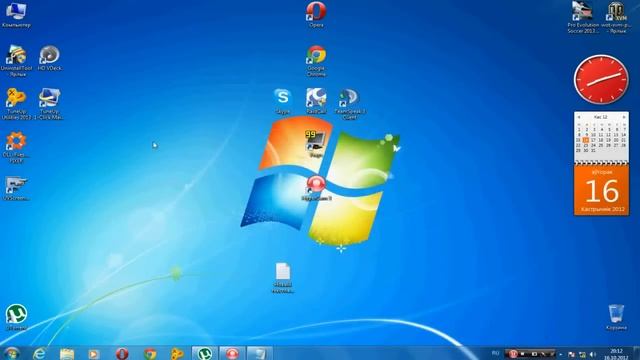Open the network tray icon
Viewport: 640px width, 360px height.
(x=582, y=354)
